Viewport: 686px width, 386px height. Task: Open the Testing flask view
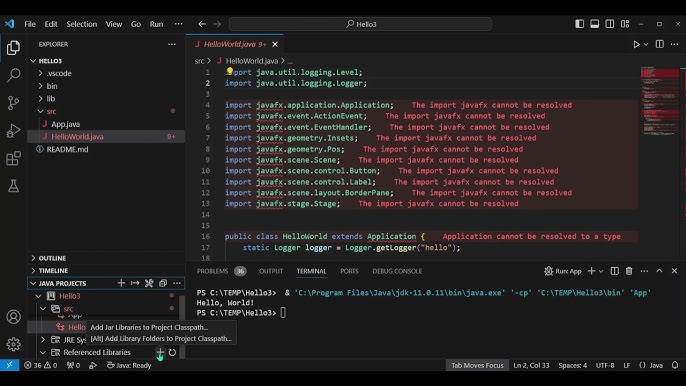point(14,186)
